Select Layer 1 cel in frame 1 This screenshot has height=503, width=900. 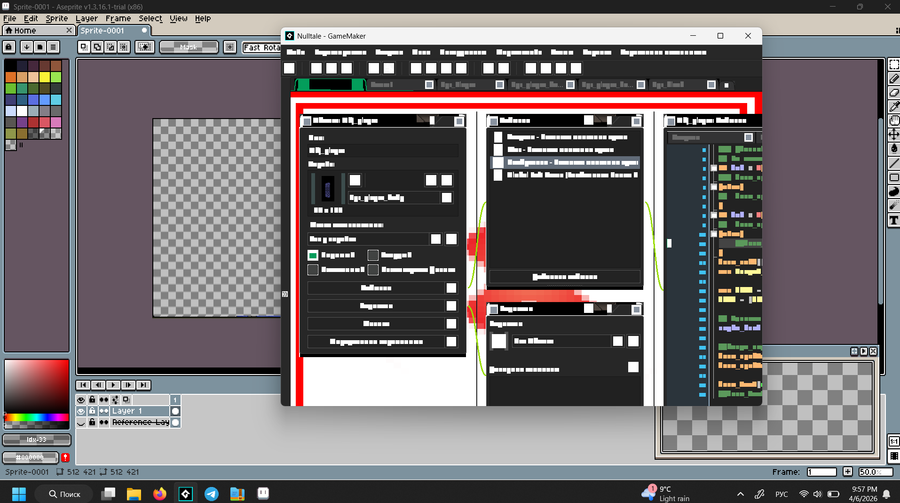pos(175,411)
